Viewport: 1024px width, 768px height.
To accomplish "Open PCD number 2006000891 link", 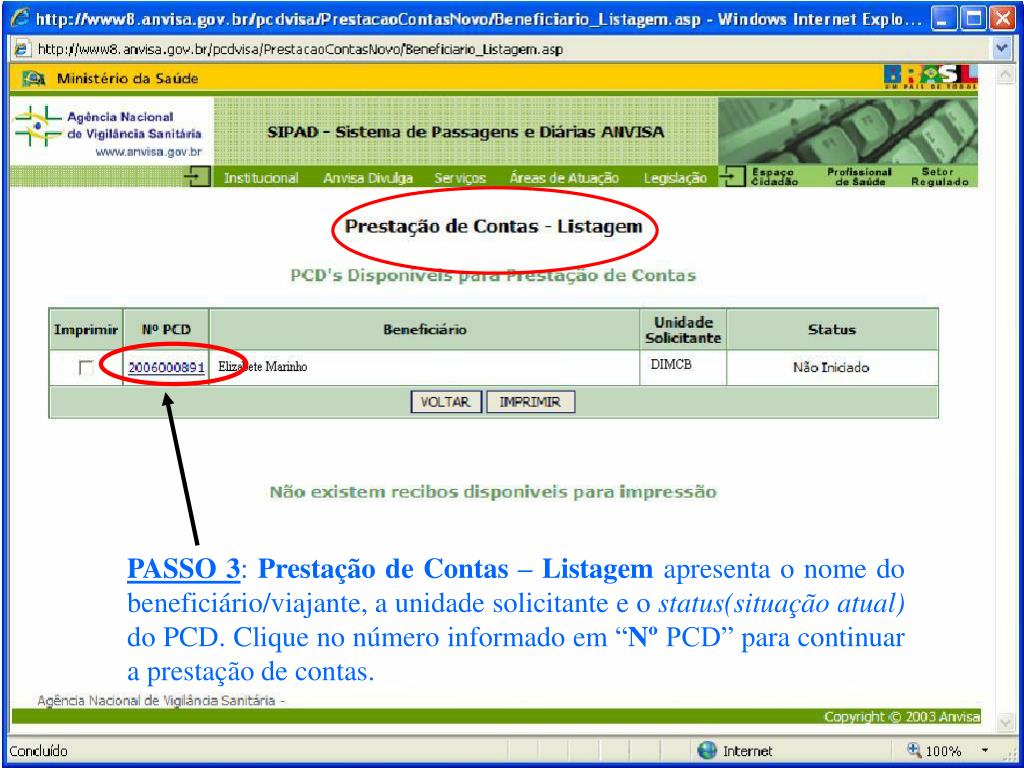I will click(x=166, y=368).
